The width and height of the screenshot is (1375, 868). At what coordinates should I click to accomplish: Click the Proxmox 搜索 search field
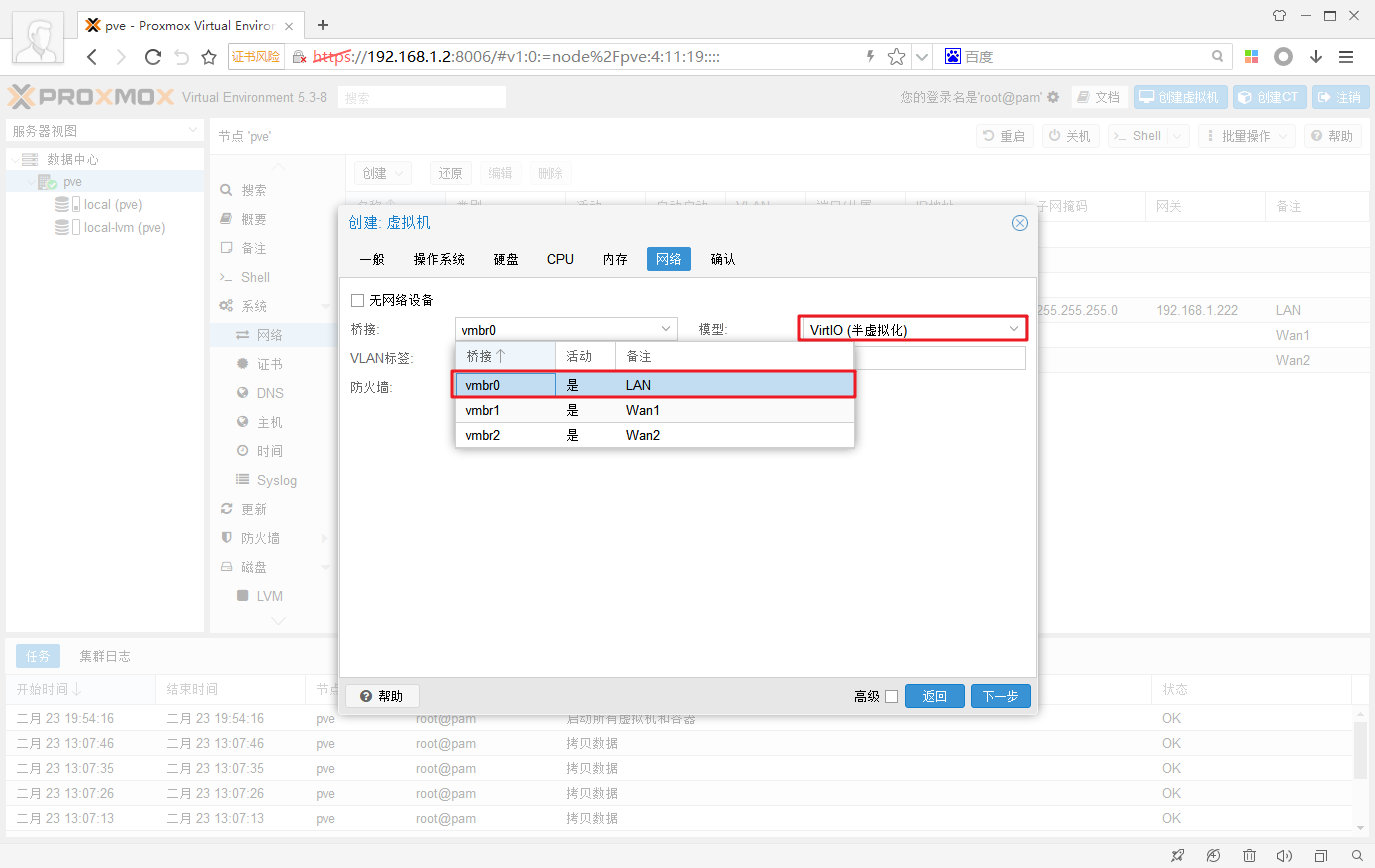pos(422,97)
